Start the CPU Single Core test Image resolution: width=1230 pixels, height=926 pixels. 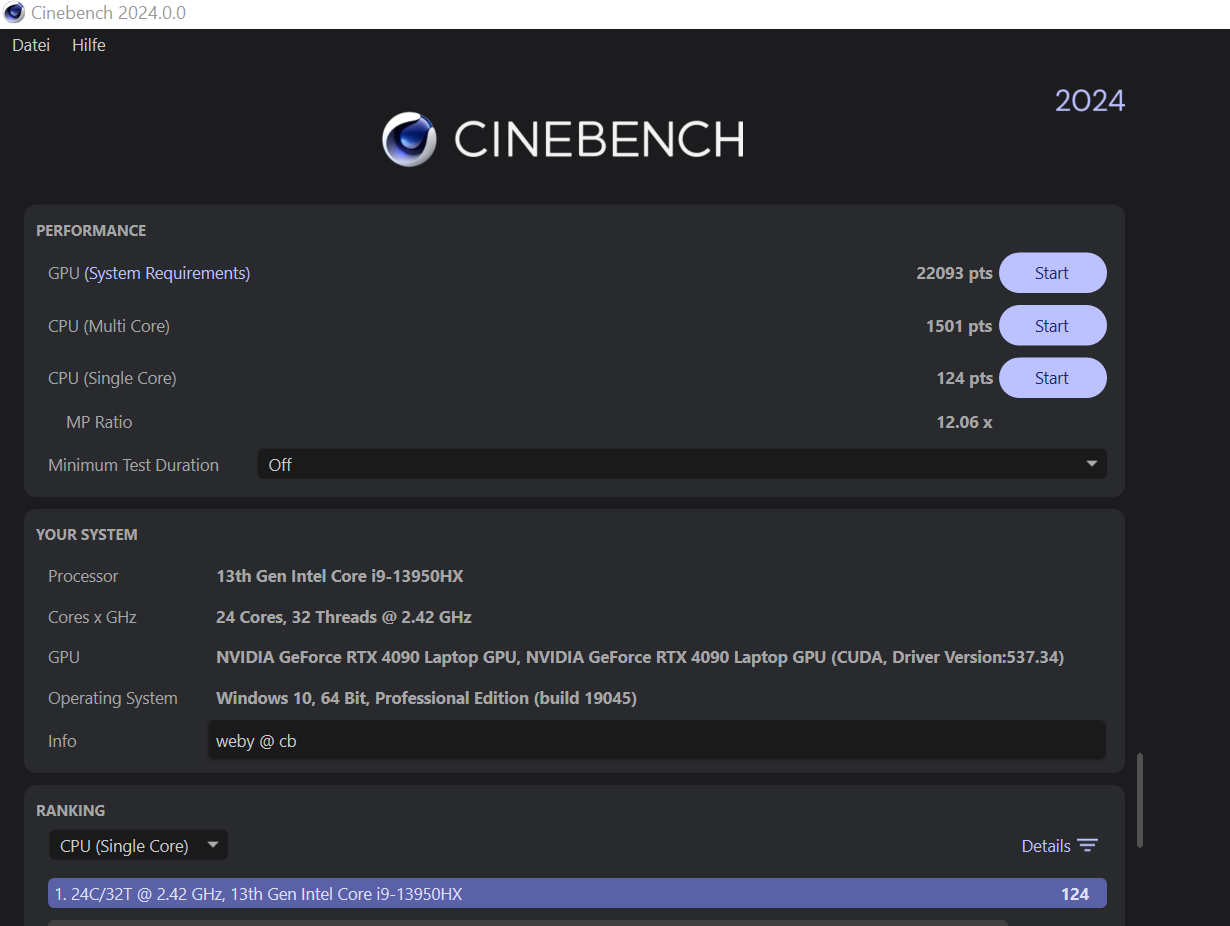point(1052,378)
